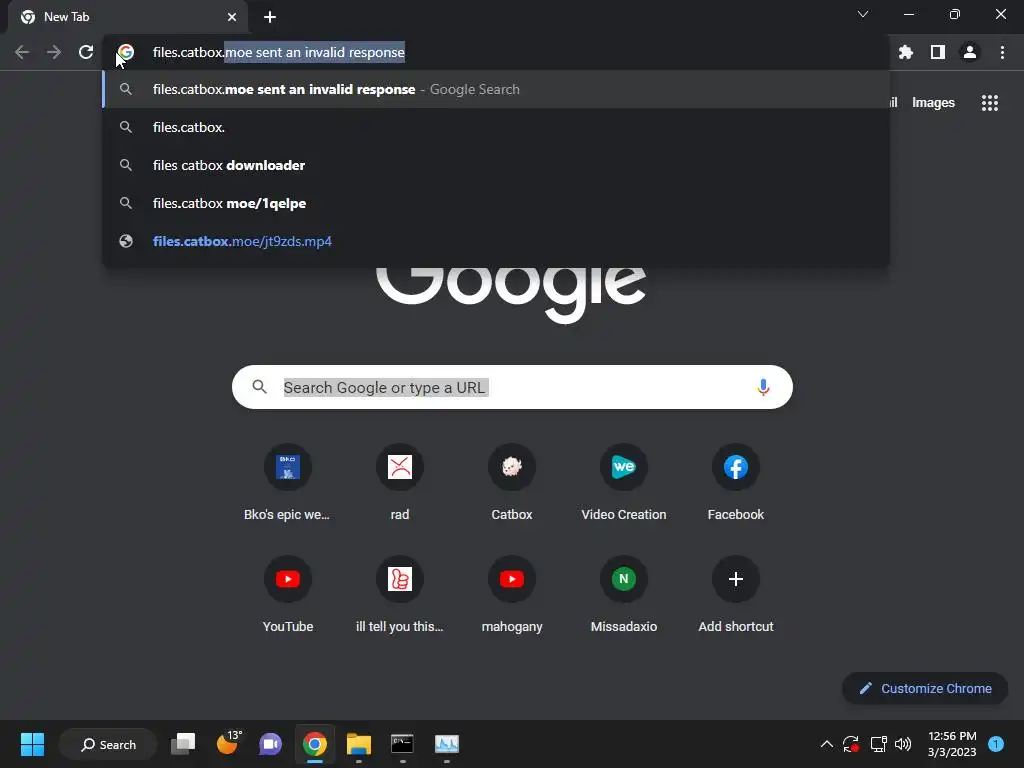This screenshot has height=768, width=1024.
Task: Open the Facebook shortcut tile
Action: tap(736, 483)
